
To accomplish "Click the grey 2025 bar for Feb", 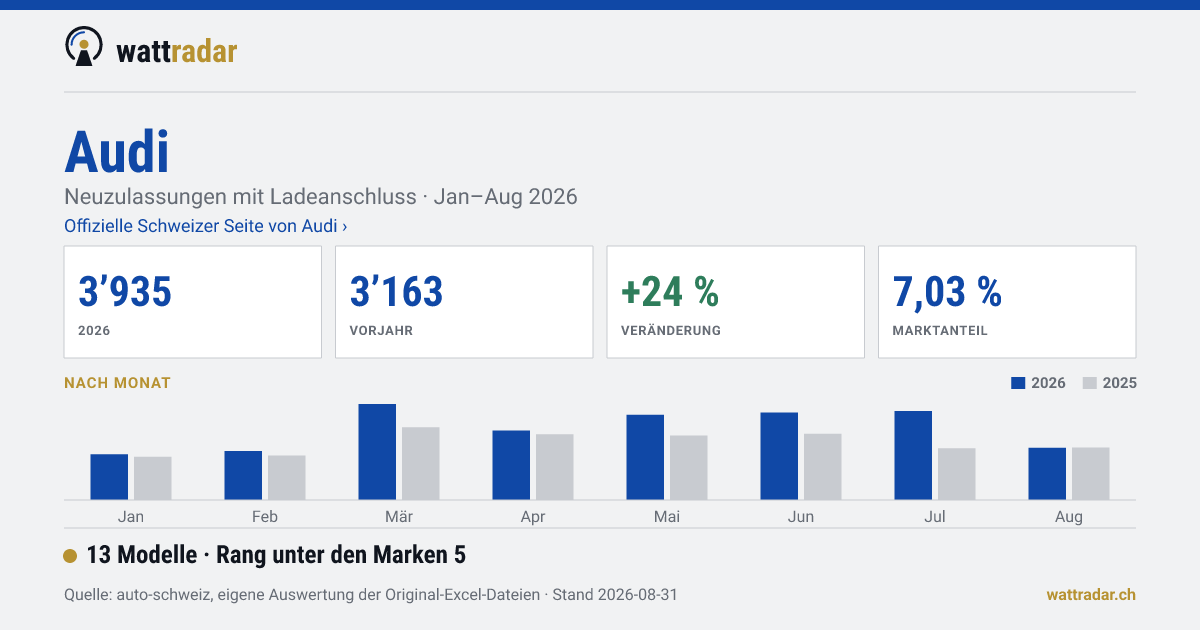I will click(x=287, y=478).
